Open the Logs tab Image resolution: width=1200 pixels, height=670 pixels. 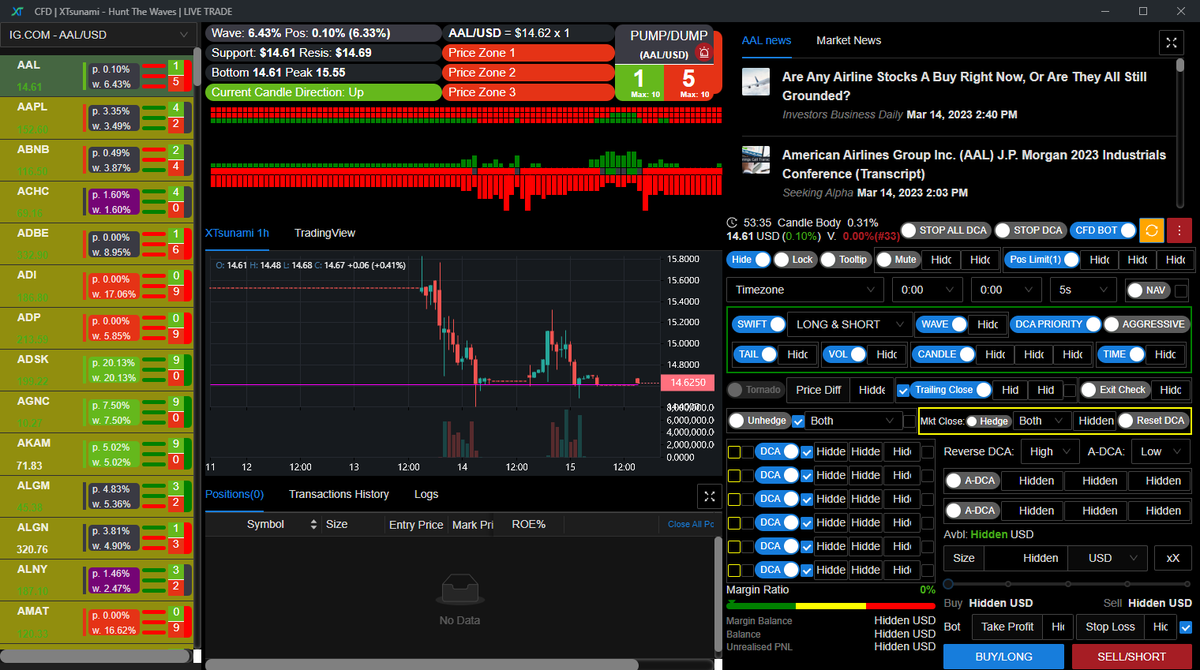[x=426, y=494]
